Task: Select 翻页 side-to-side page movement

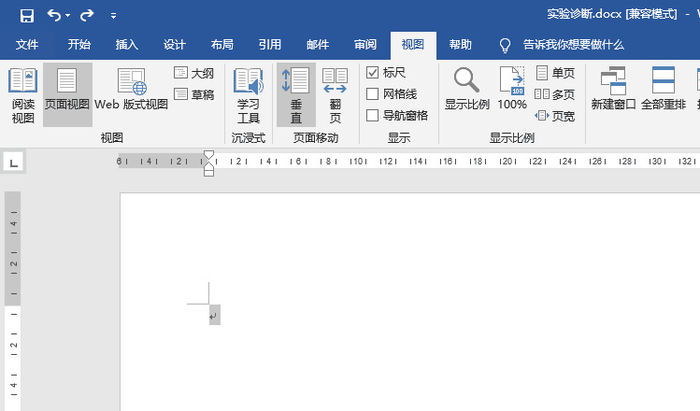Action: tap(335, 95)
